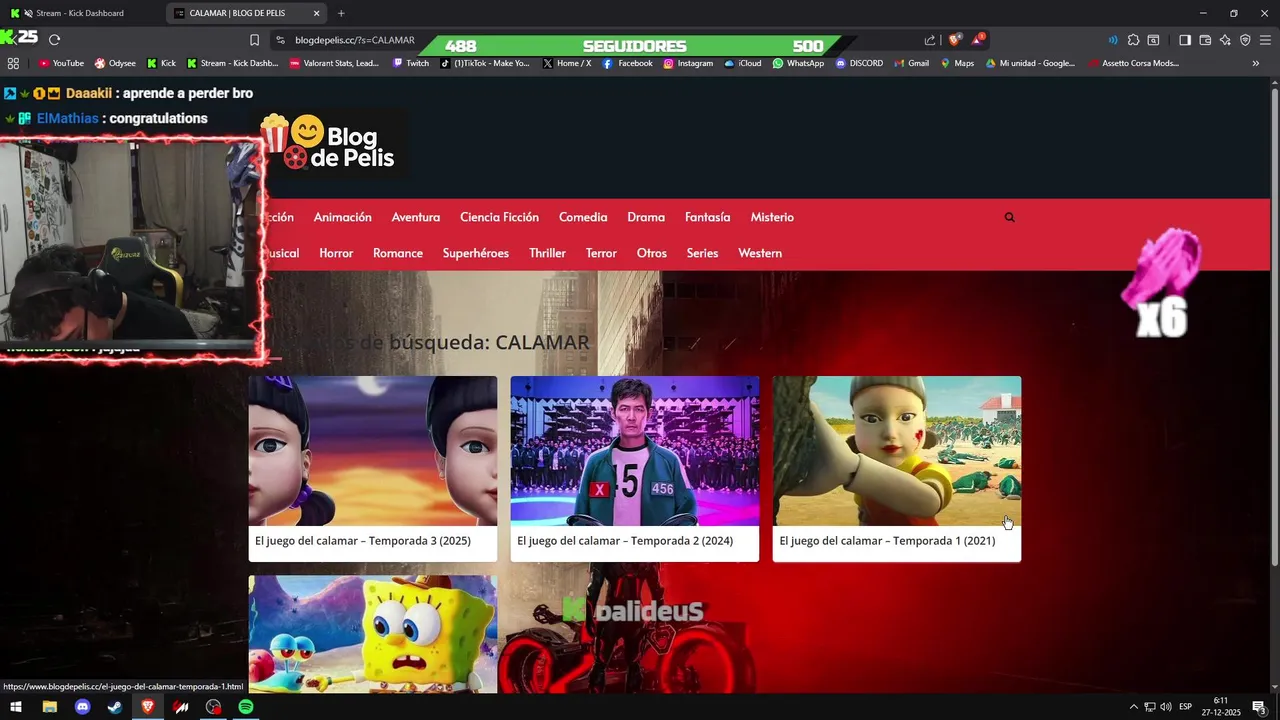Click the share page icon in address bar
This screenshot has width=1280, height=720.
(930, 40)
